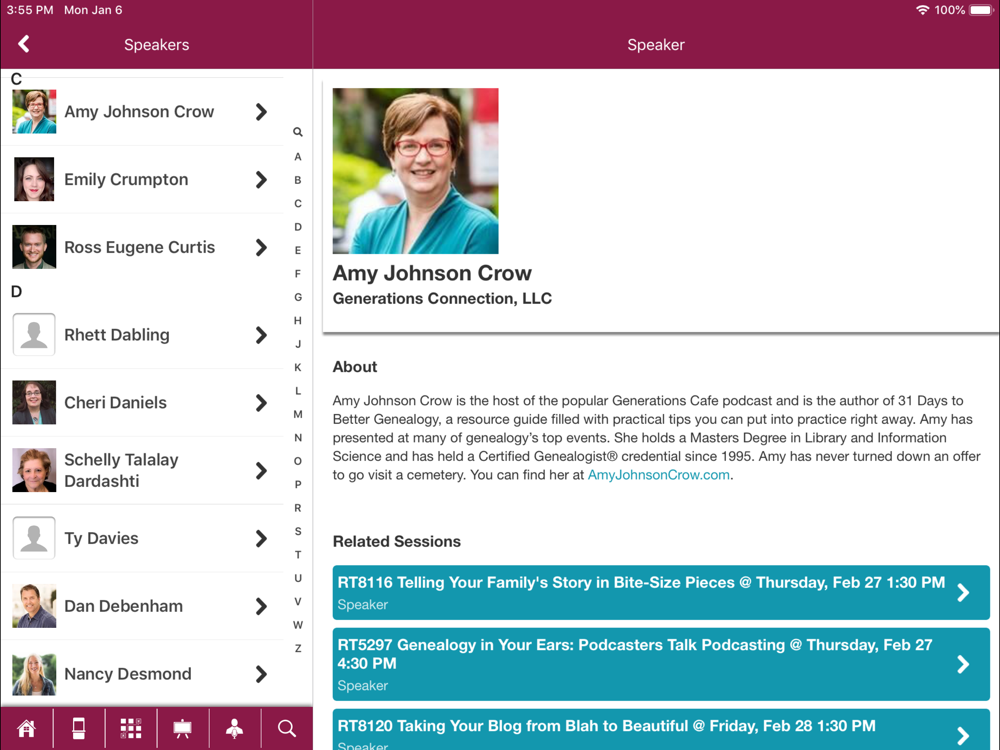The image size is (1000, 750).
Task: Select Emily Crumpton in speakers list
Action: click(143, 179)
